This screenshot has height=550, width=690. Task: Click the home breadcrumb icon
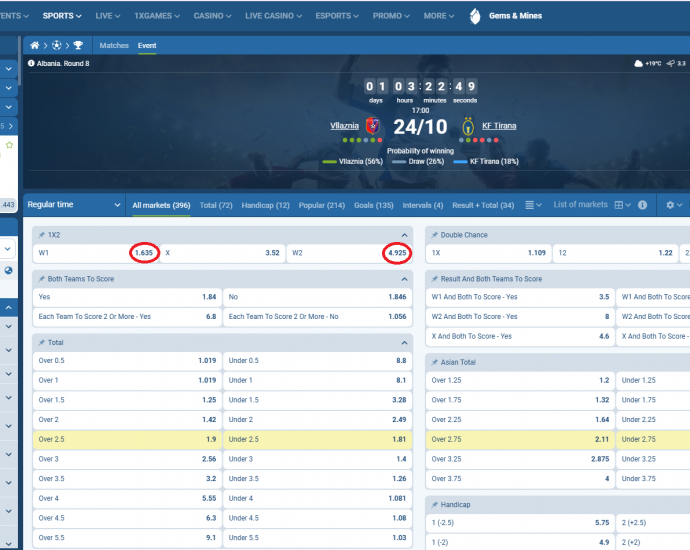(x=34, y=45)
